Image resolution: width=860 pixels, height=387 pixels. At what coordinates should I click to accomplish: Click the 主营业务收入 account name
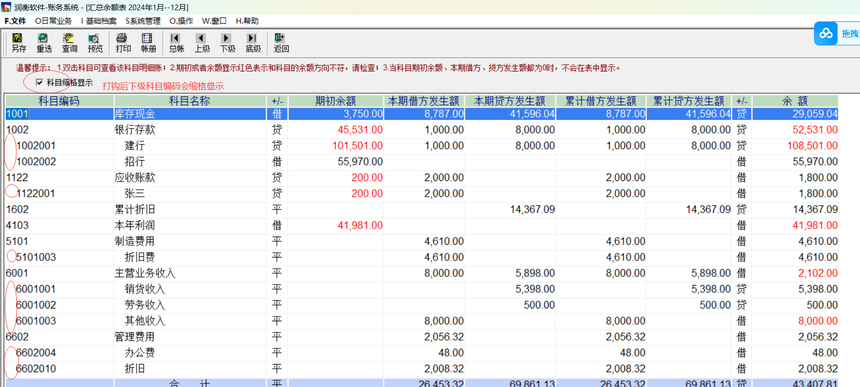tap(145, 273)
